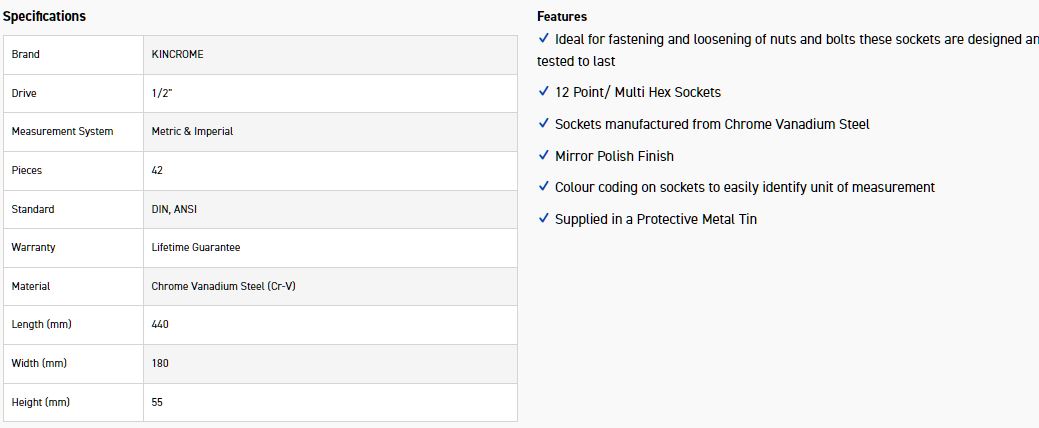This screenshot has height=428, width=1039.
Task: Select the Height value 55
Action: click(x=158, y=403)
